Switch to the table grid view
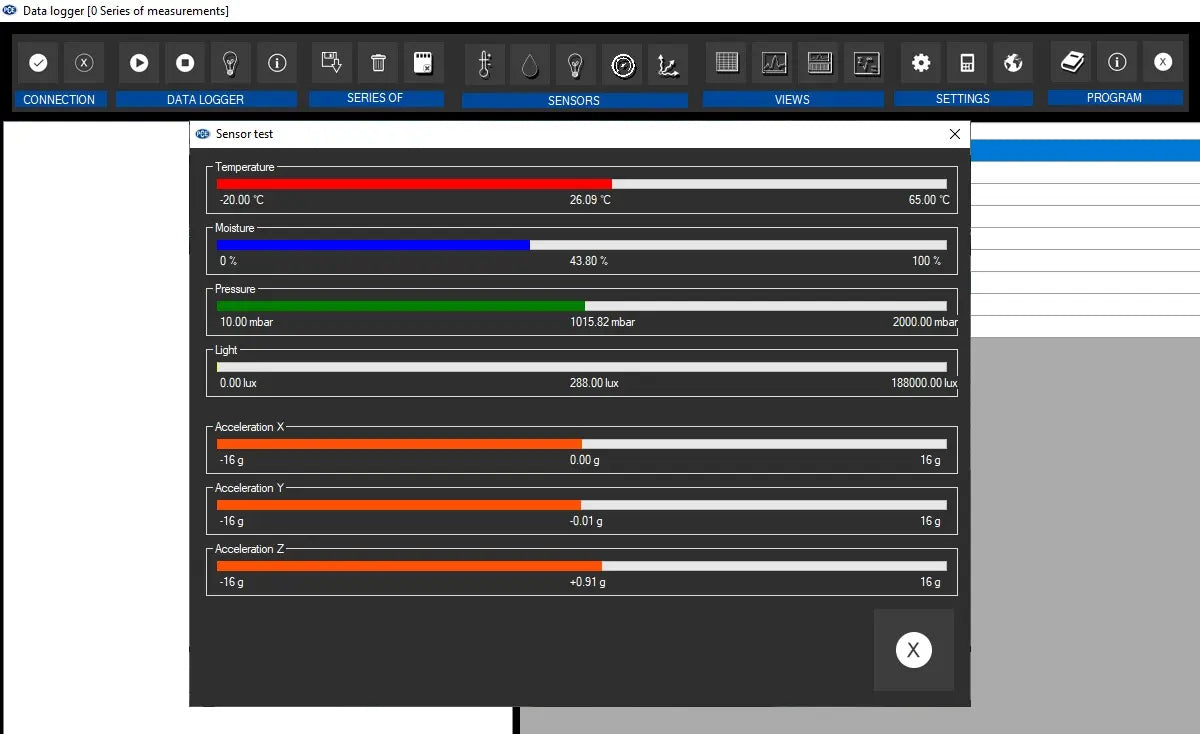Image resolution: width=1200 pixels, height=734 pixels. (727, 63)
